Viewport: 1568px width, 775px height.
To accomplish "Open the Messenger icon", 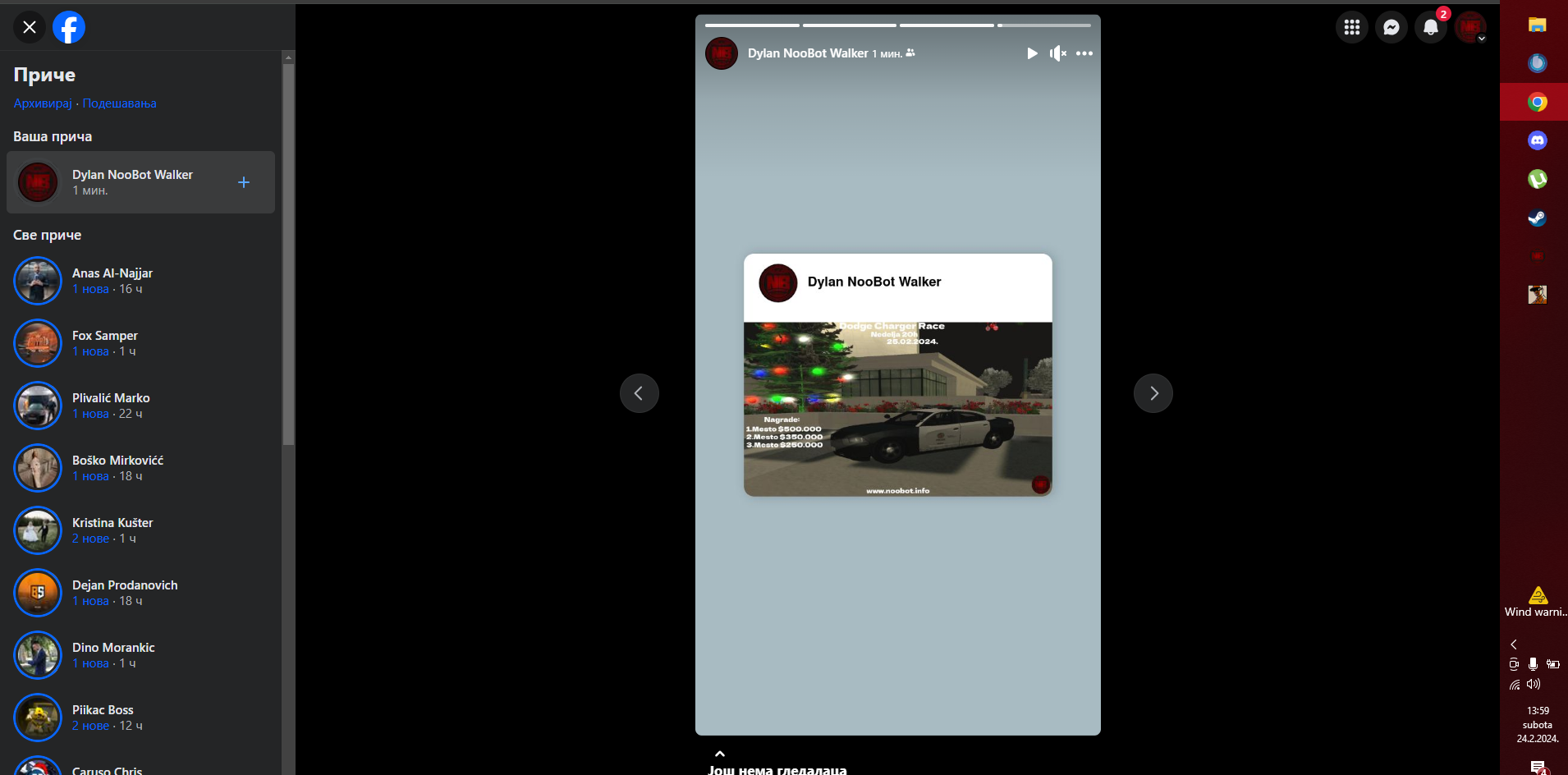I will click(1391, 27).
